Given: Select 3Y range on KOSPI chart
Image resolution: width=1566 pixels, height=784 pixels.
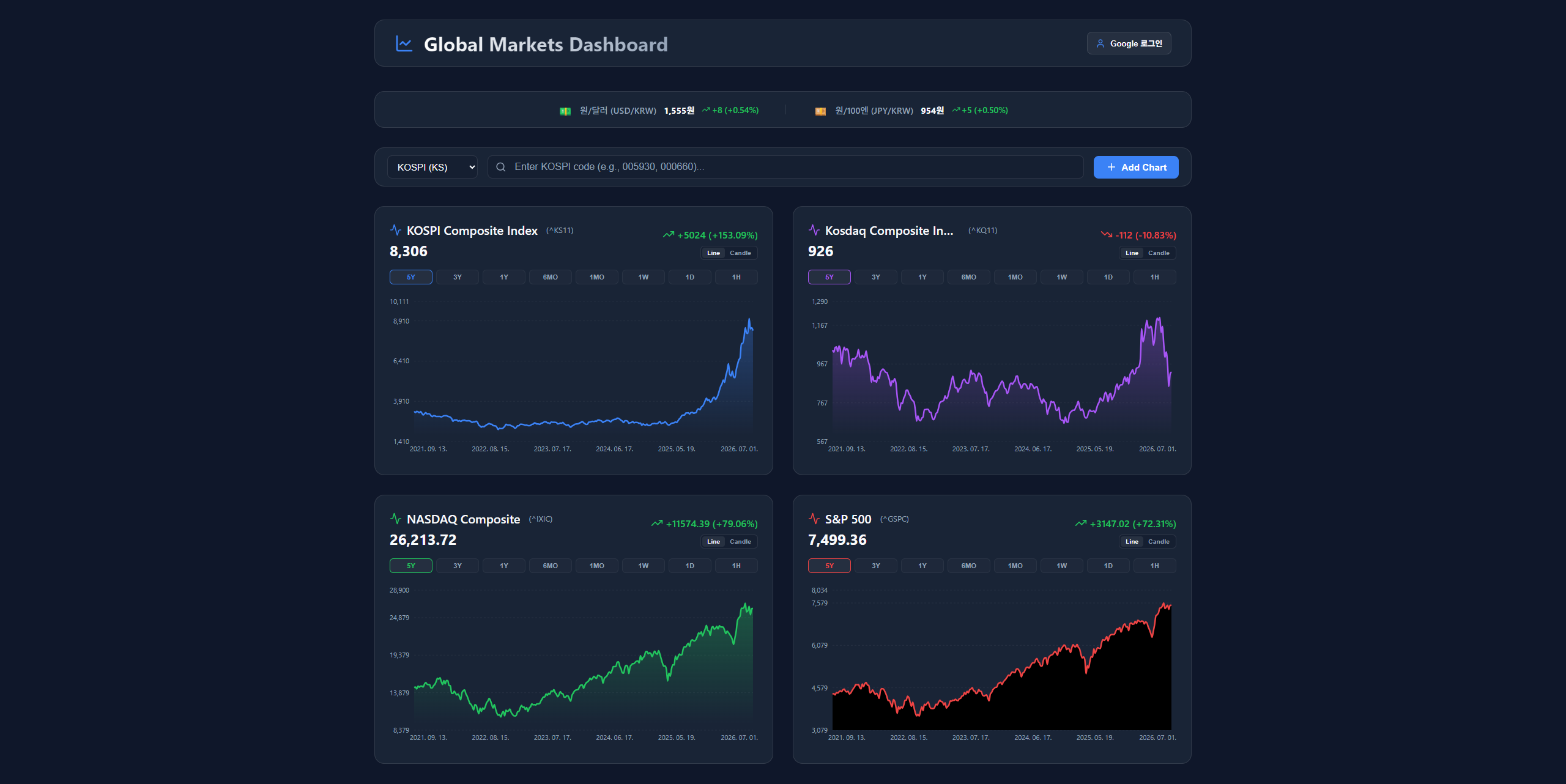Looking at the screenshot, I should click(458, 277).
